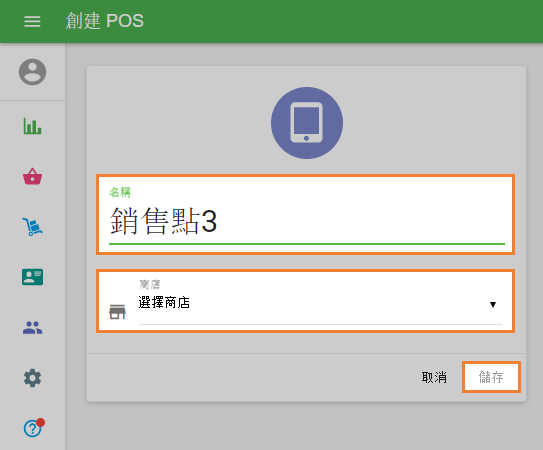Open the 選擇商店 store dropdown
Viewport: 543px width, 450px height.
(x=320, y=303)
